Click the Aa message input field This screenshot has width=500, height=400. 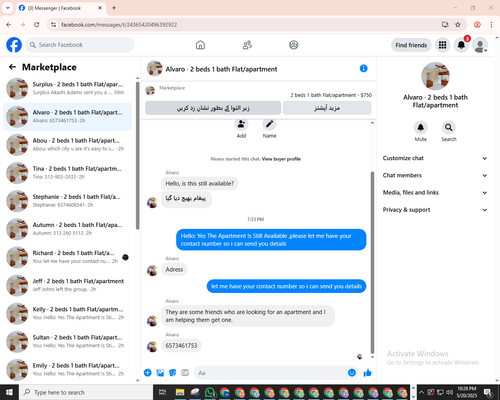(276, 373)
